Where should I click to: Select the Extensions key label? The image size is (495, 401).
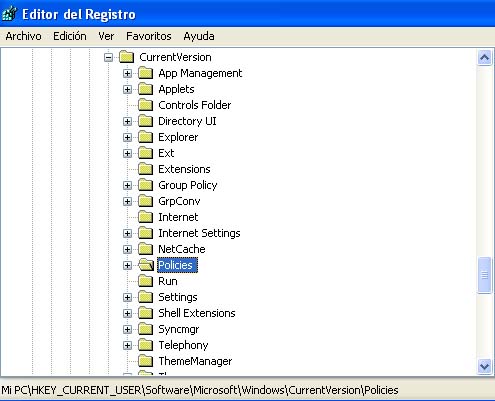pyautogui.click(x=184, y=169)
